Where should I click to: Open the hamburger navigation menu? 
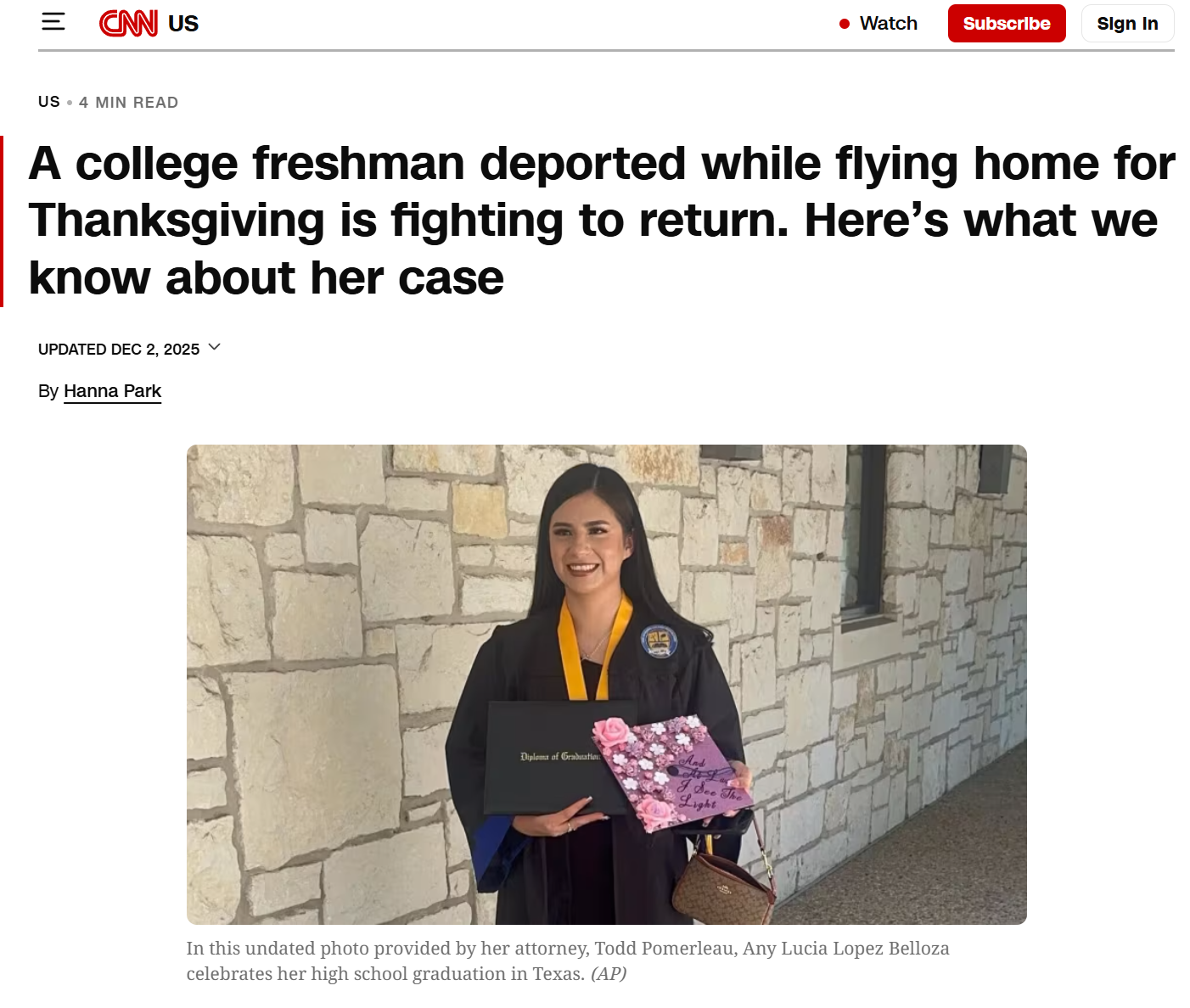(x=53, y=22)
